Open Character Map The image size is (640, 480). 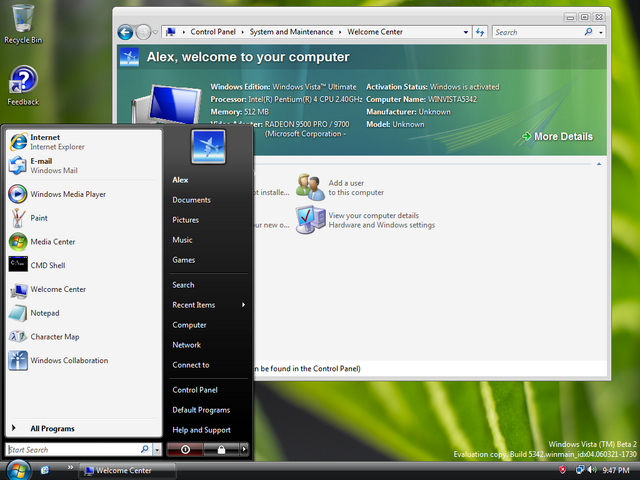point(83,337)
